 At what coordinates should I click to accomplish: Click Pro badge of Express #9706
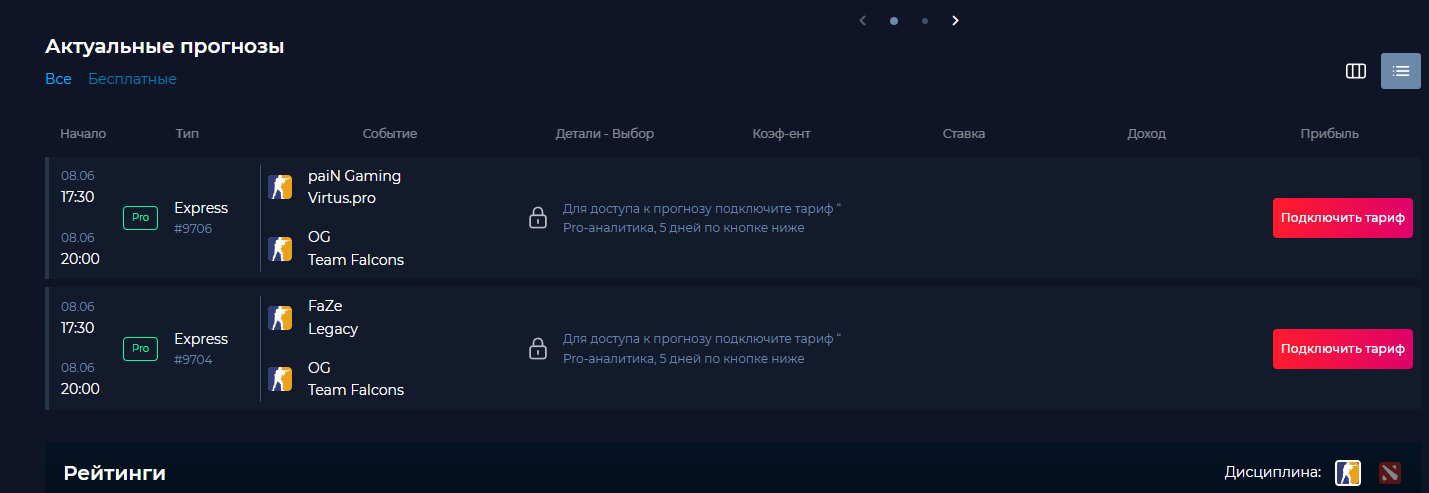pos(140,218)
